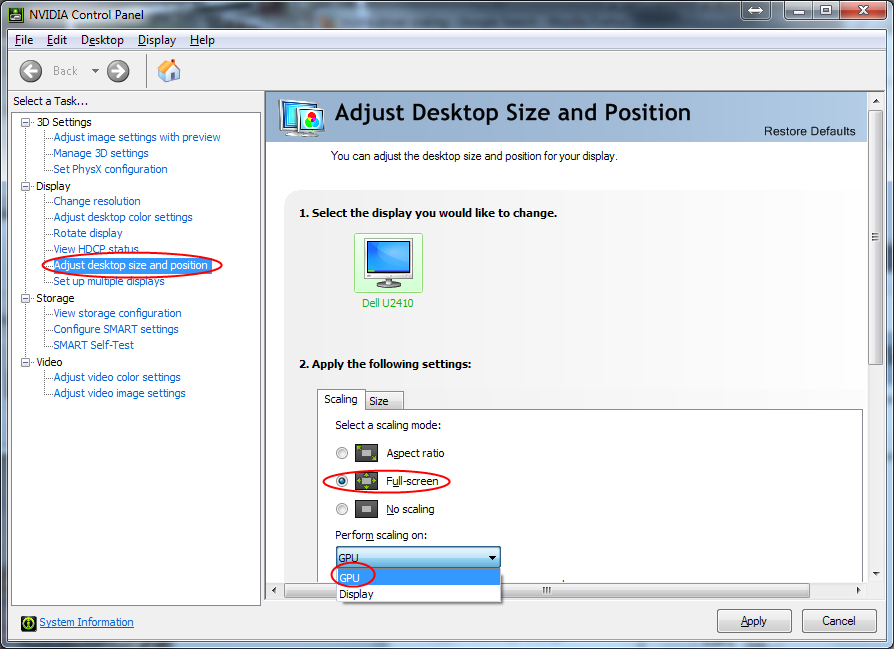Click the horizontal scrollbar right arrow
The height and width of the screenshot is (649, 894).
(x=859, y=590)
